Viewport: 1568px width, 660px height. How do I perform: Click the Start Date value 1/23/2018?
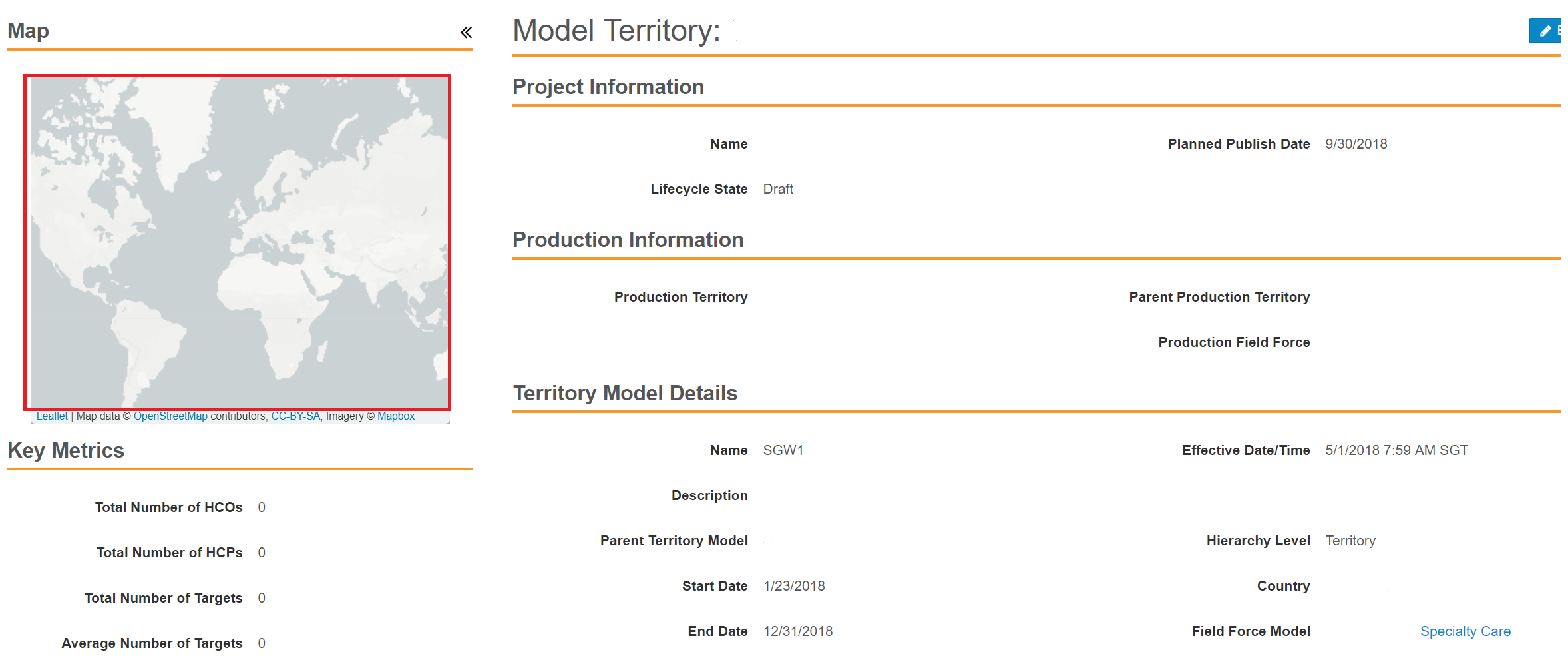click(793, 586)
